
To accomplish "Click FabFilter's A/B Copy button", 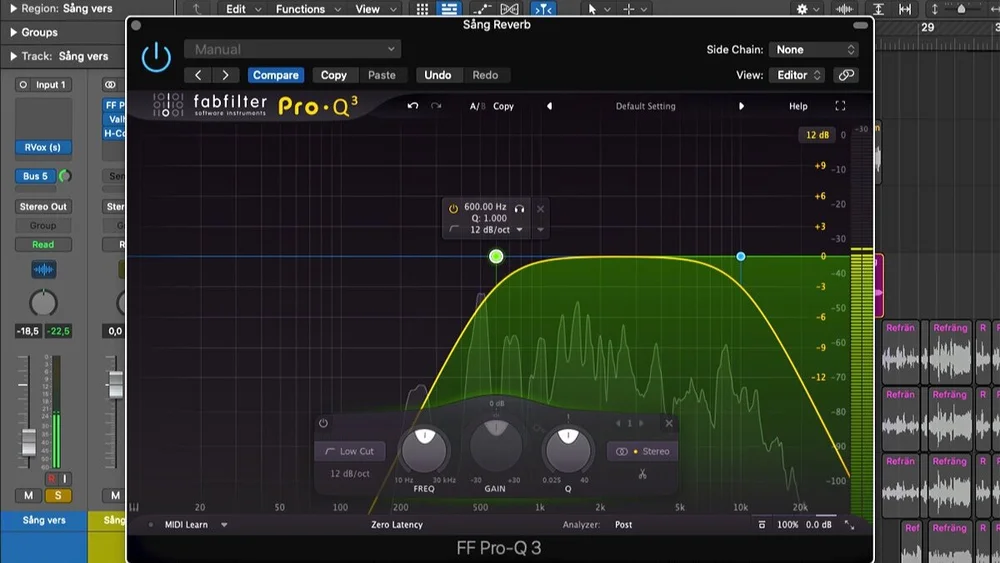I will pos(503,106).
